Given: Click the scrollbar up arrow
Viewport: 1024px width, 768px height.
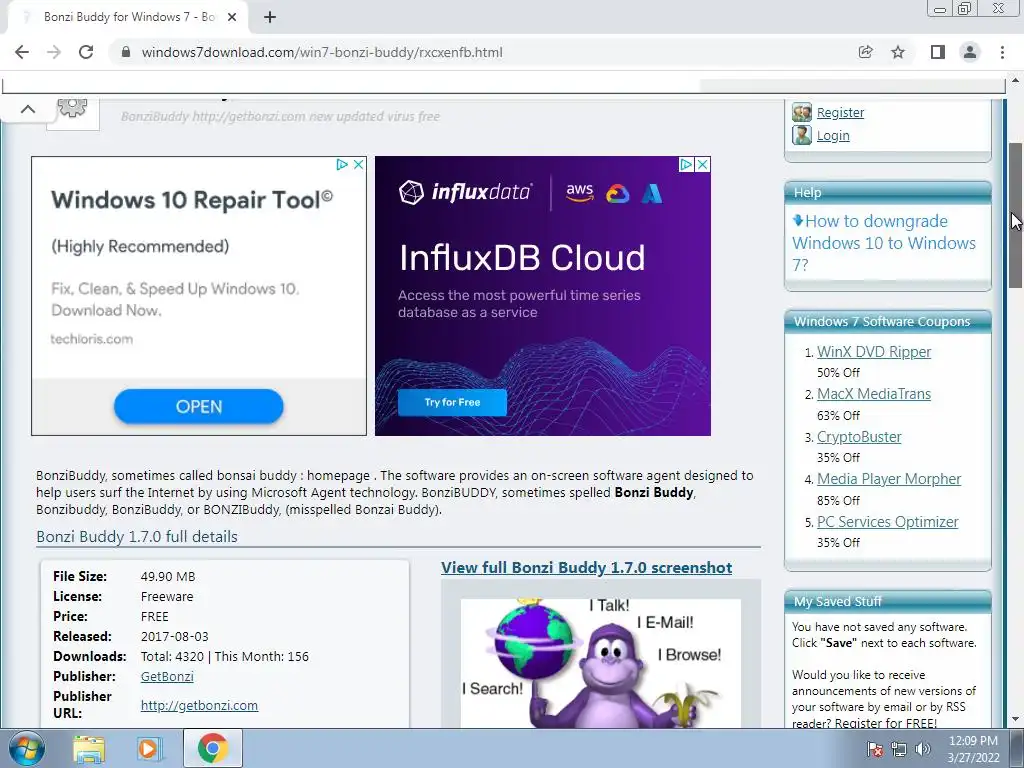Looking at the screenshot, I should pyautogui.click(x=1015, y=81).
